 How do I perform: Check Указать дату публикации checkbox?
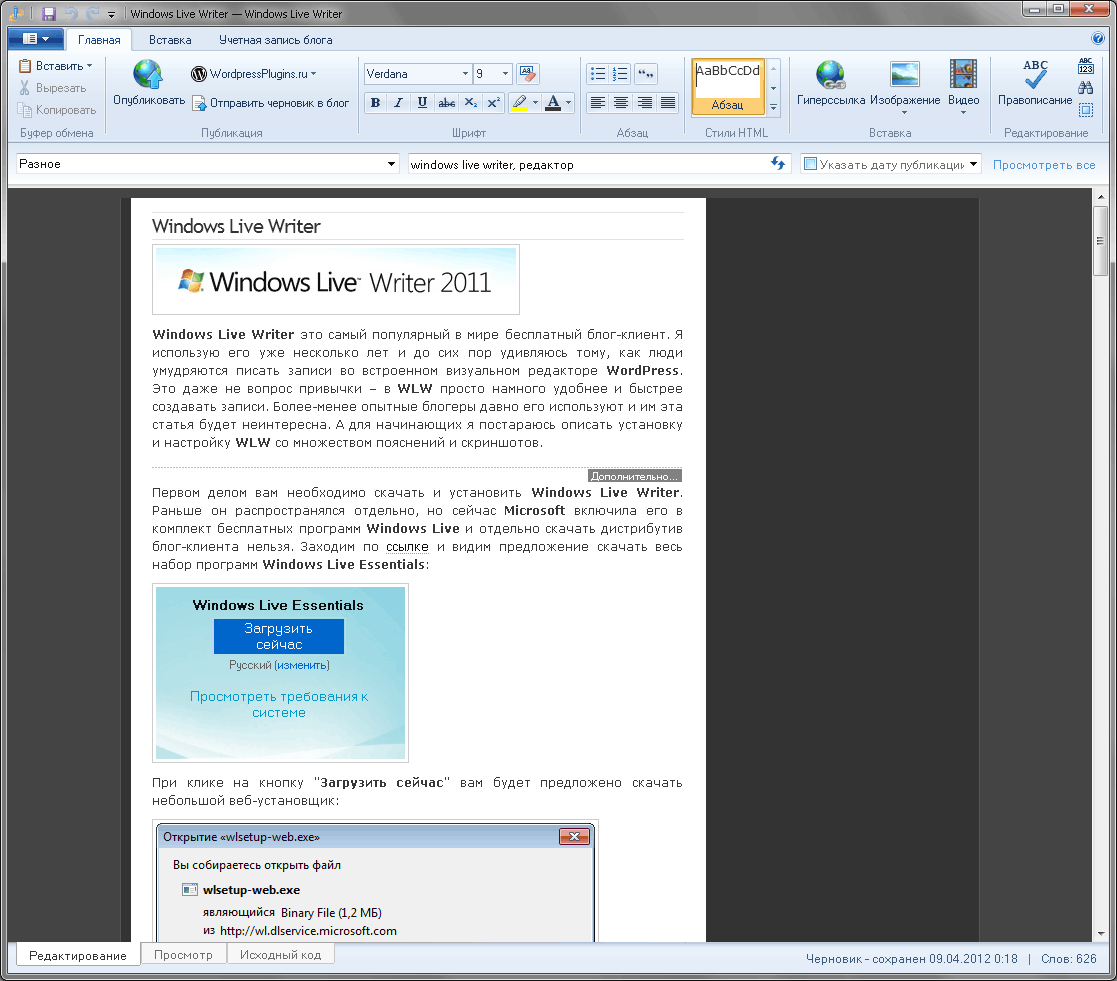click(x=810, y=164)
